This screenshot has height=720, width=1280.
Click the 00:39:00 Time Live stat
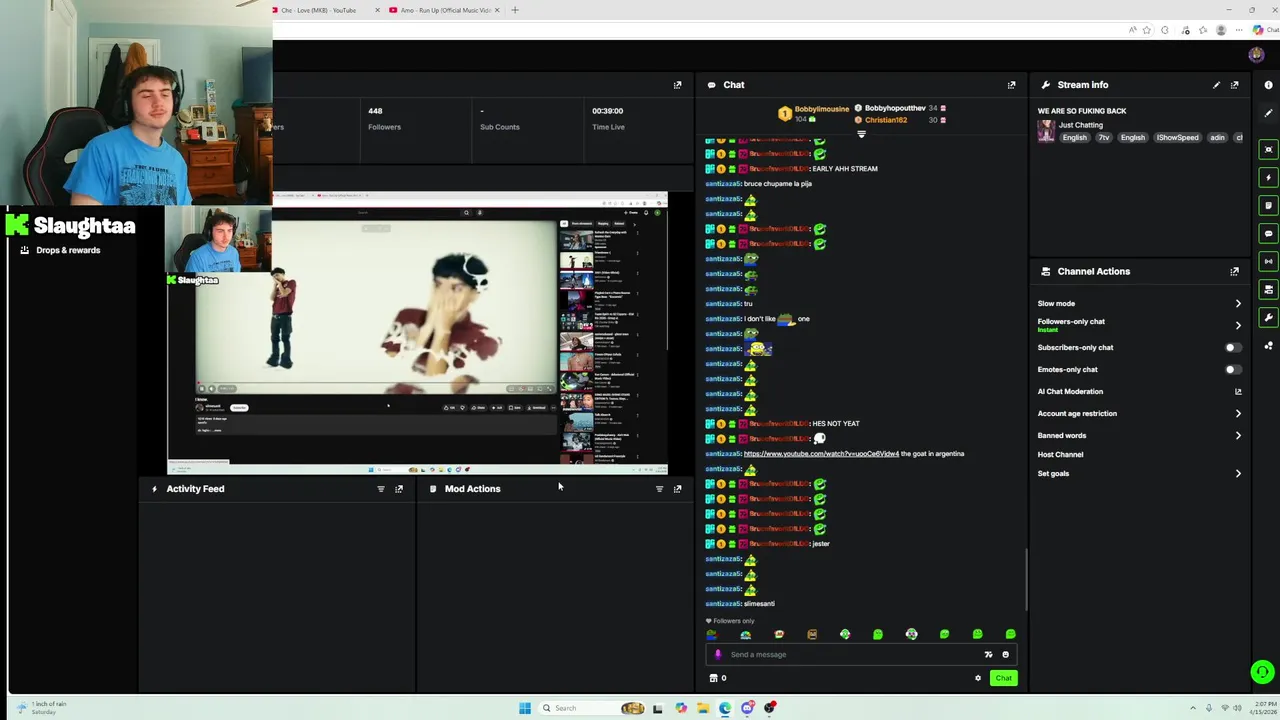(x=607, y=119)
